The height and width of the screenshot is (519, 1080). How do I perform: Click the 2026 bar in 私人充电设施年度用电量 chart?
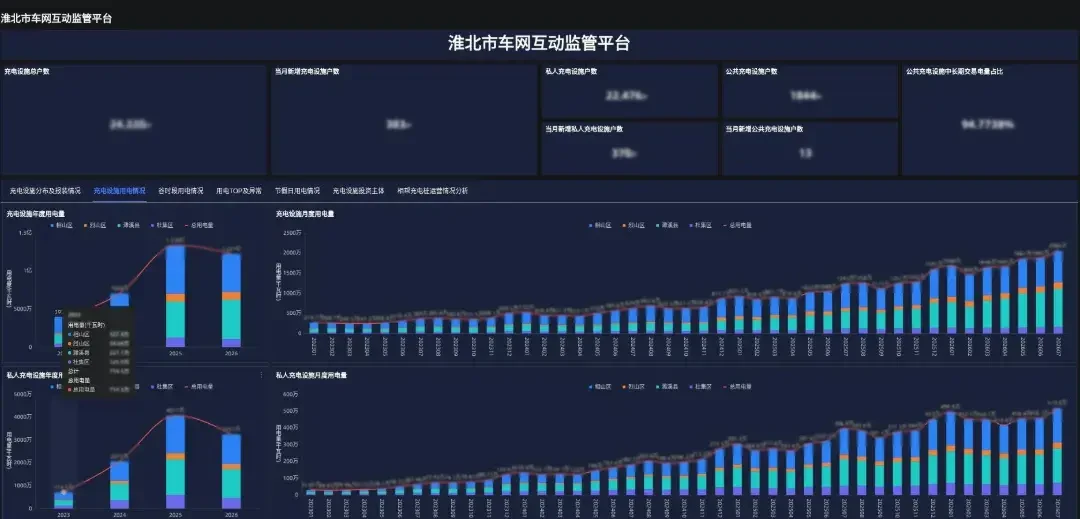(231, 472)
